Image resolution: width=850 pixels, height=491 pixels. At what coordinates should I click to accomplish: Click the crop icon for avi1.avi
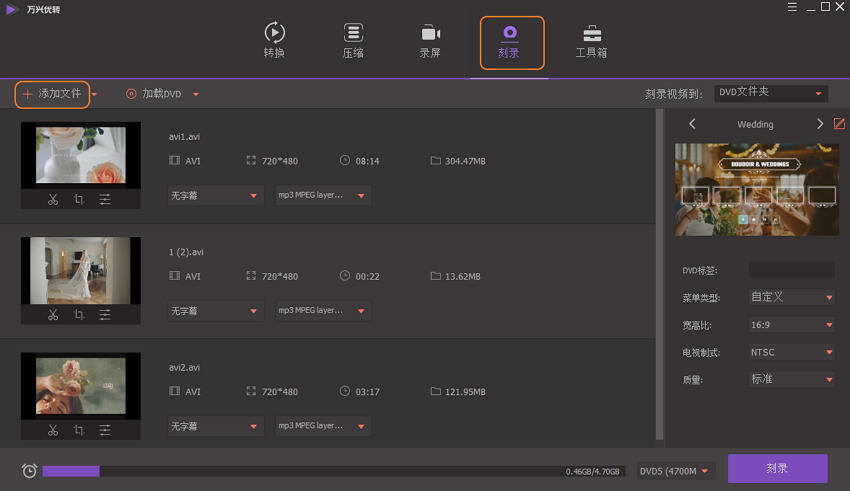click(x=79, y=199)
